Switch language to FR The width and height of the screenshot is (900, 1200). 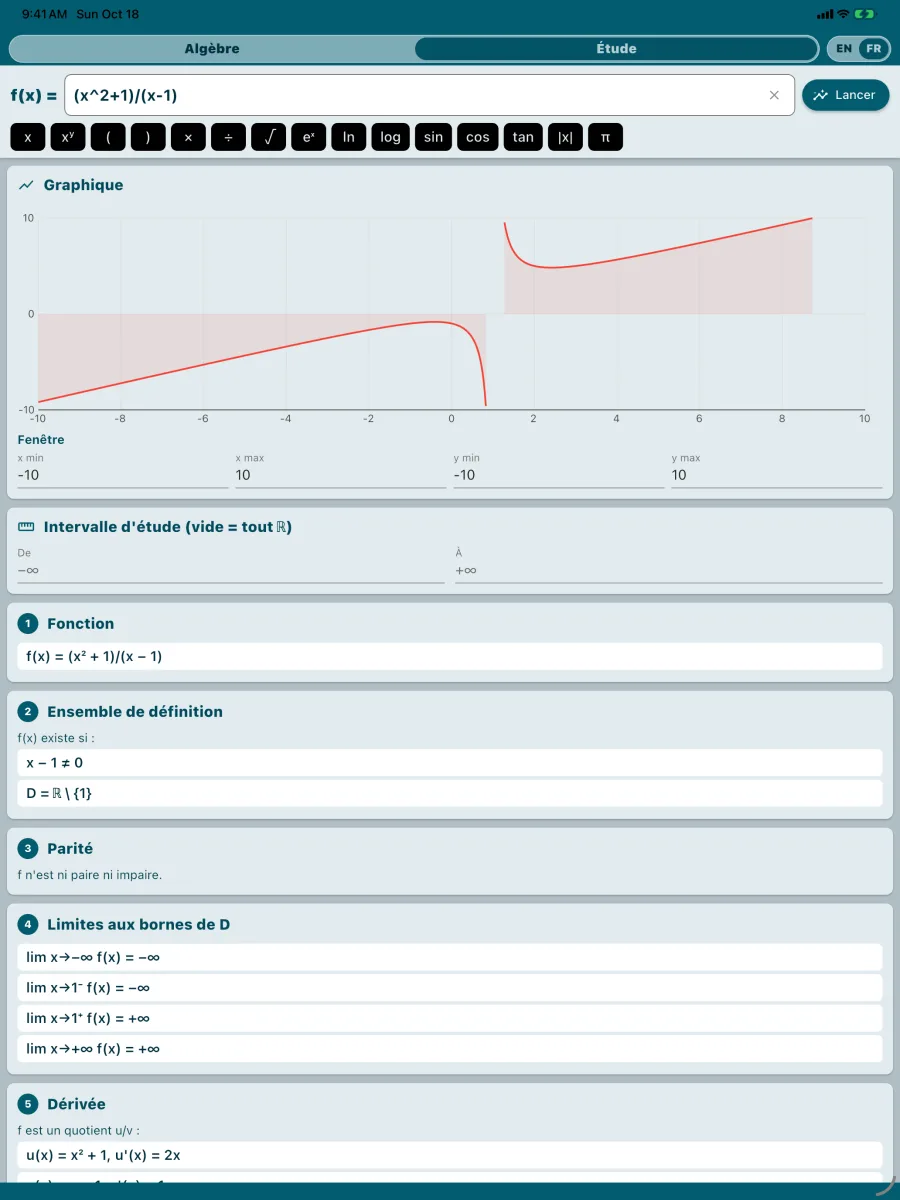coord(874,48)
